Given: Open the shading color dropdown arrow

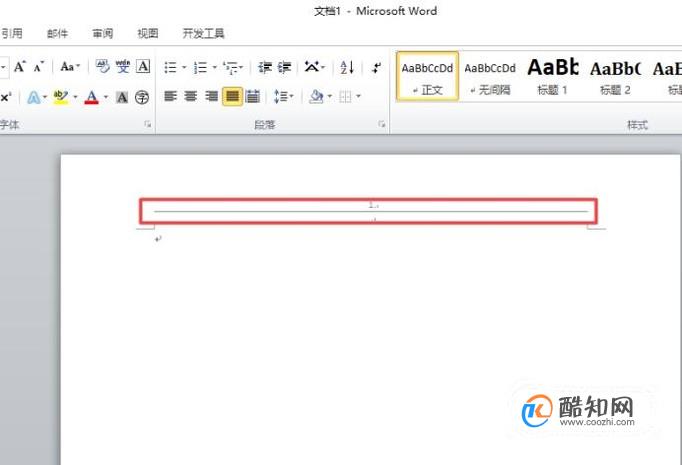Looking at the screenshot, I should pyautogui.click(x=329, y=96).
